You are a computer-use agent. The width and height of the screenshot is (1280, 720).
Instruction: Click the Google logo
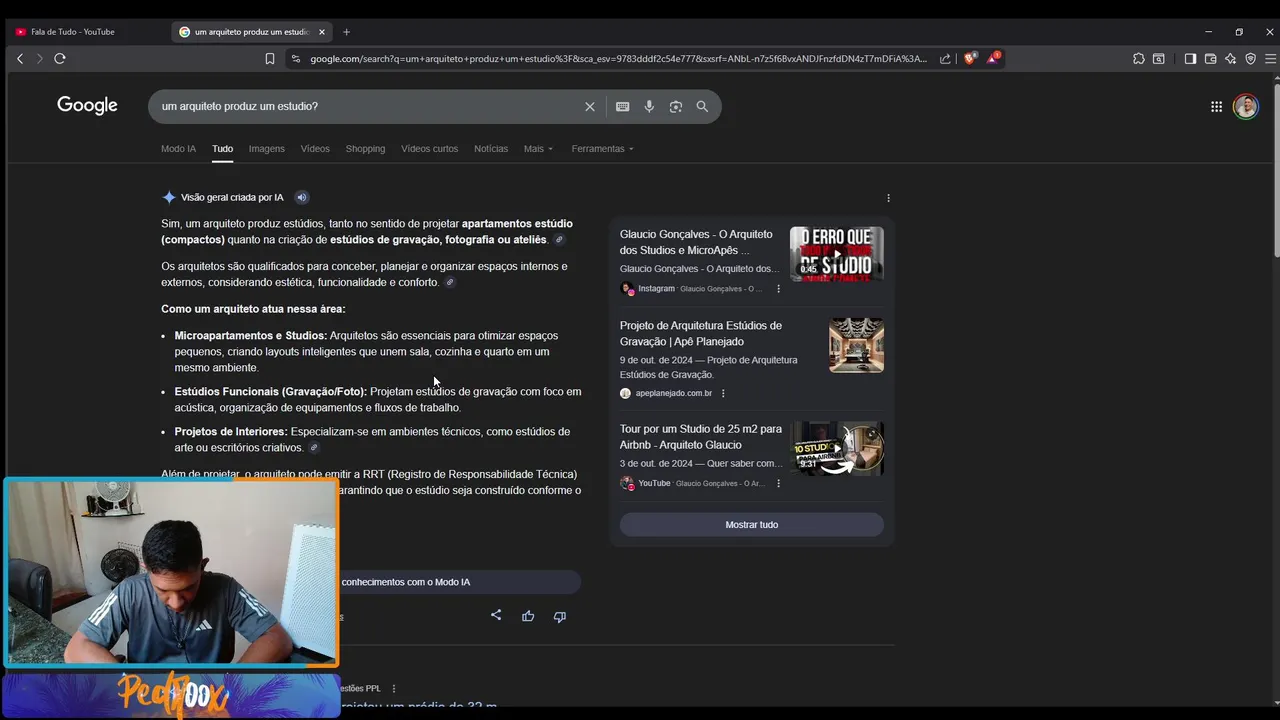click(87, 106)
